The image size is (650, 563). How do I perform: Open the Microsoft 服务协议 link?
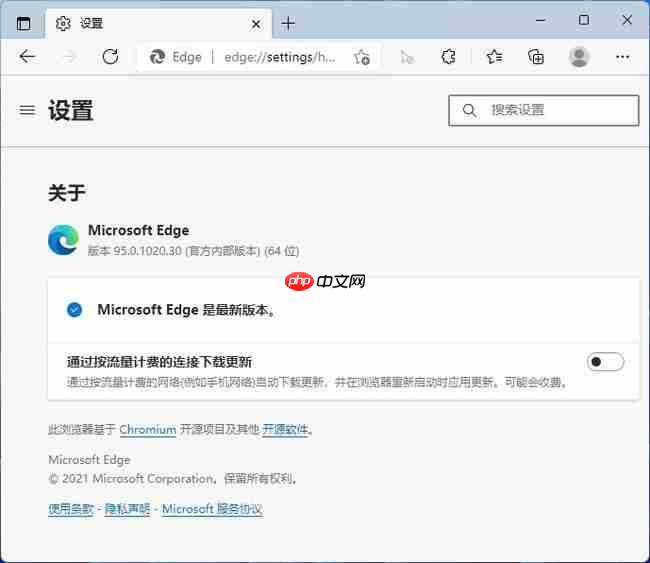212,509
